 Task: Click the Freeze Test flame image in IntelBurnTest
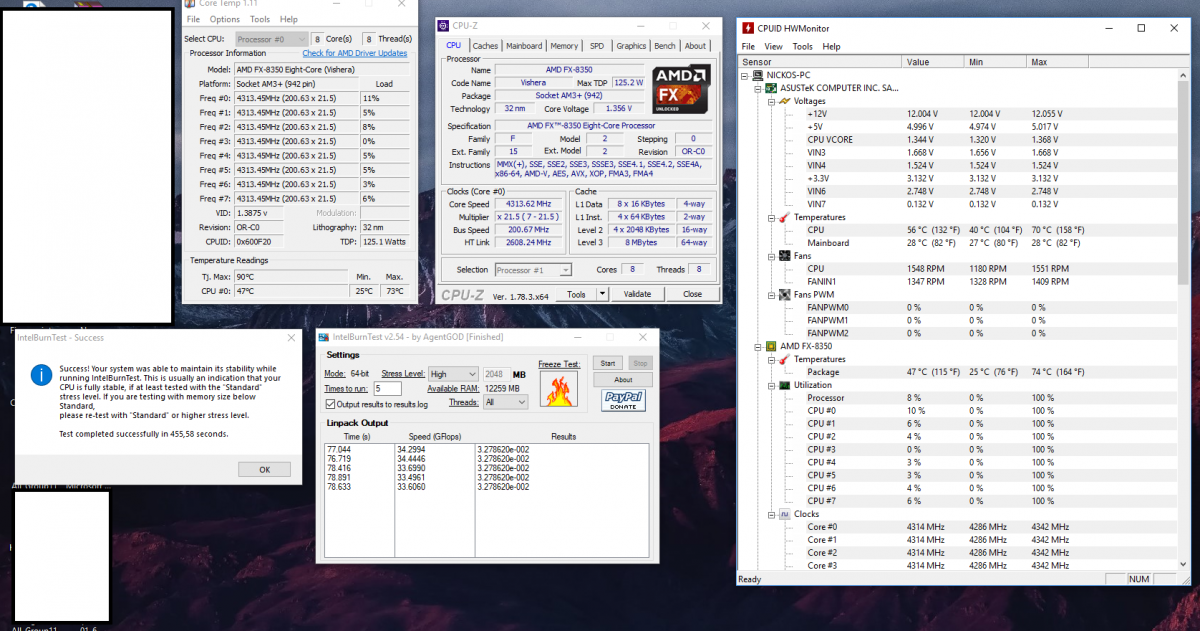(559, 389)
